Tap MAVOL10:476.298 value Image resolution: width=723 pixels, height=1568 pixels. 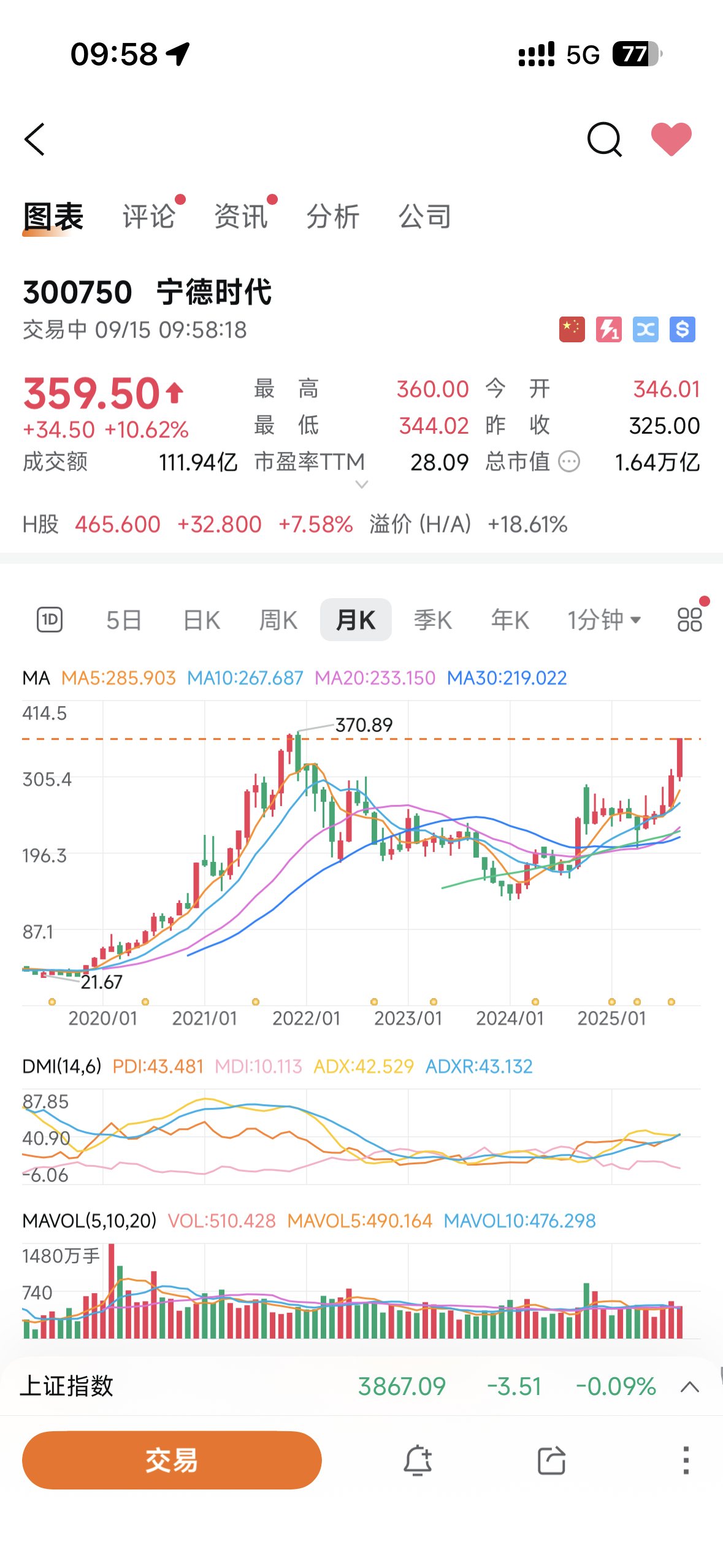pos(520,1221)
